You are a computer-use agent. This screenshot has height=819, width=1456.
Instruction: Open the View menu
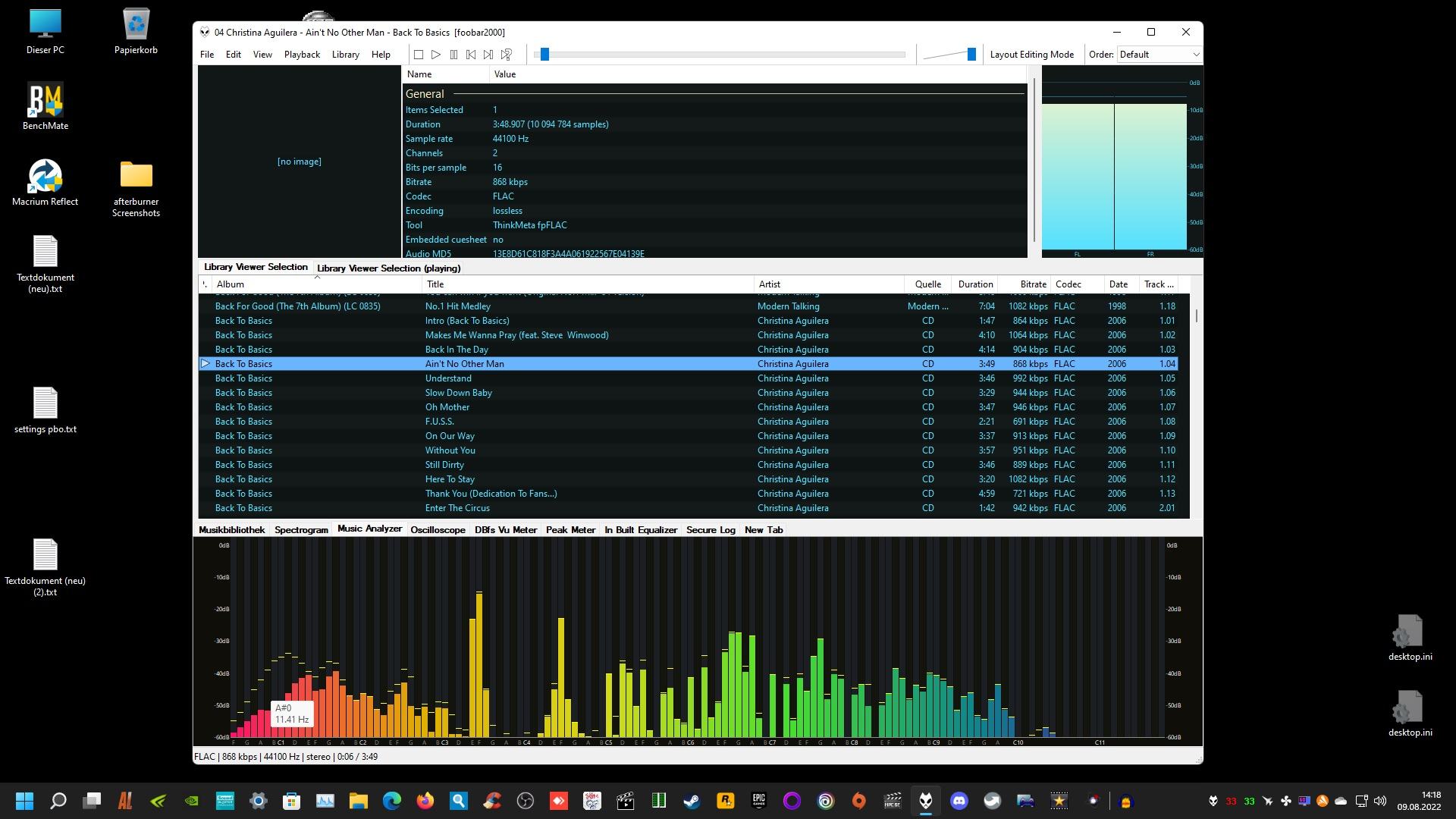click(x=262, y=55)
